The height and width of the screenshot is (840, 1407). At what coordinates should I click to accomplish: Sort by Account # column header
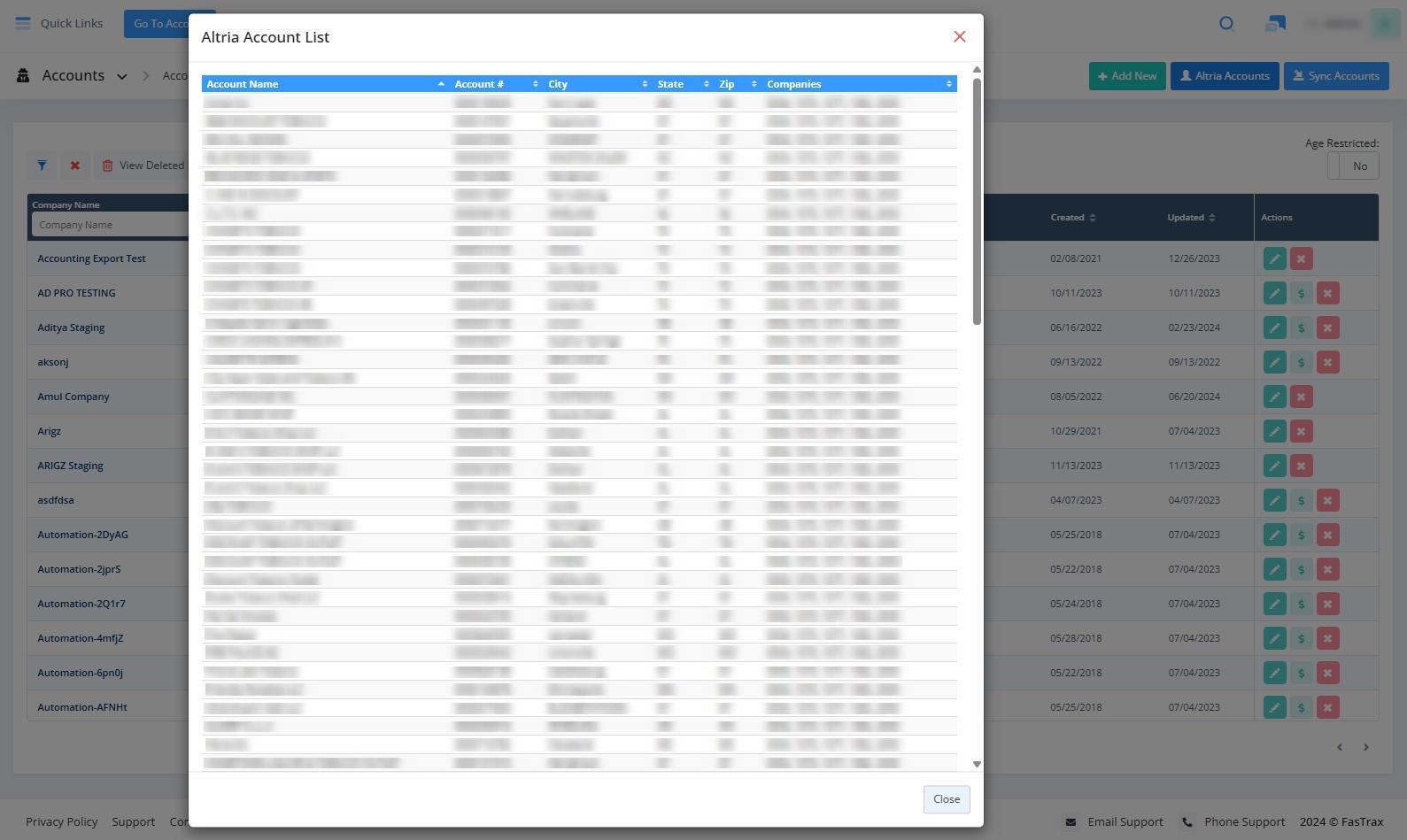click(x=496, y=84)
